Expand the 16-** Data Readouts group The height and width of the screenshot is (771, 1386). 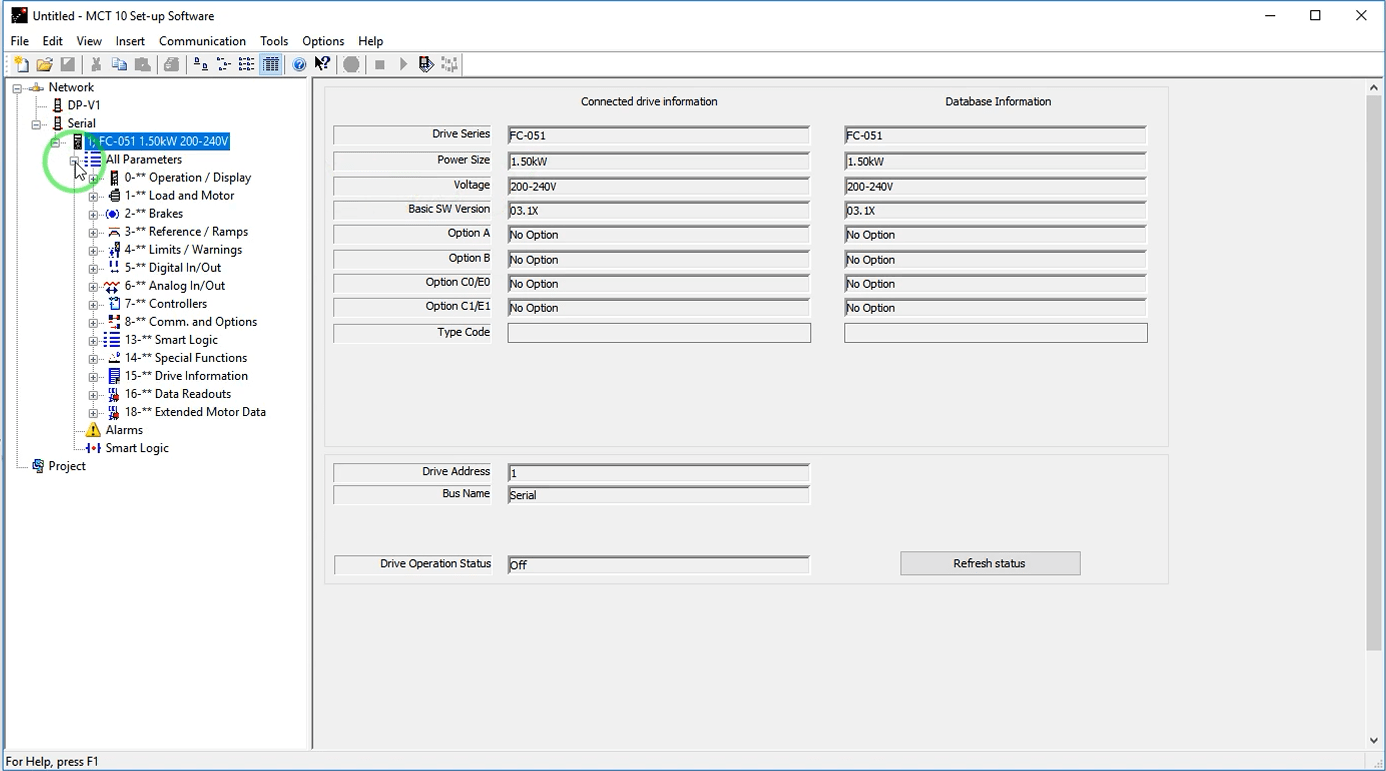[93, 394]
